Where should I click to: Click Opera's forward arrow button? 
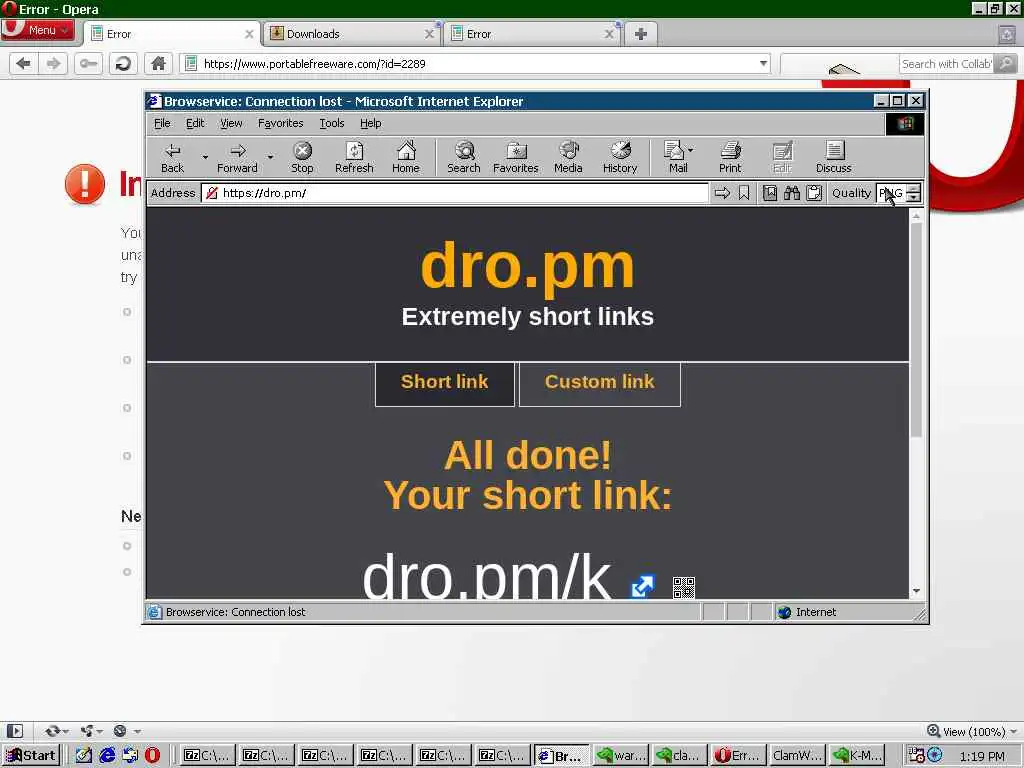(54, 63)
